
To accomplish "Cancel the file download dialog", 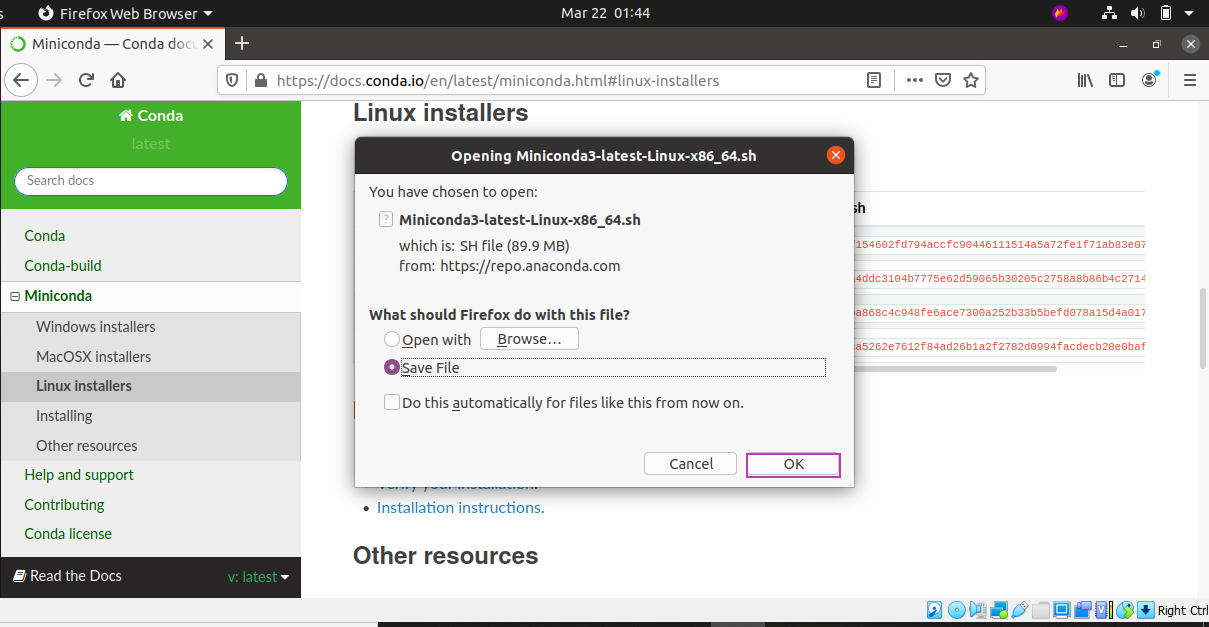I will (x=691, y=464).
